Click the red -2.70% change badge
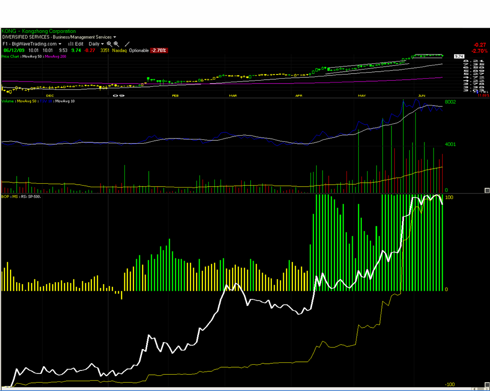The image size is (490, 391). (x=159, y=50)
